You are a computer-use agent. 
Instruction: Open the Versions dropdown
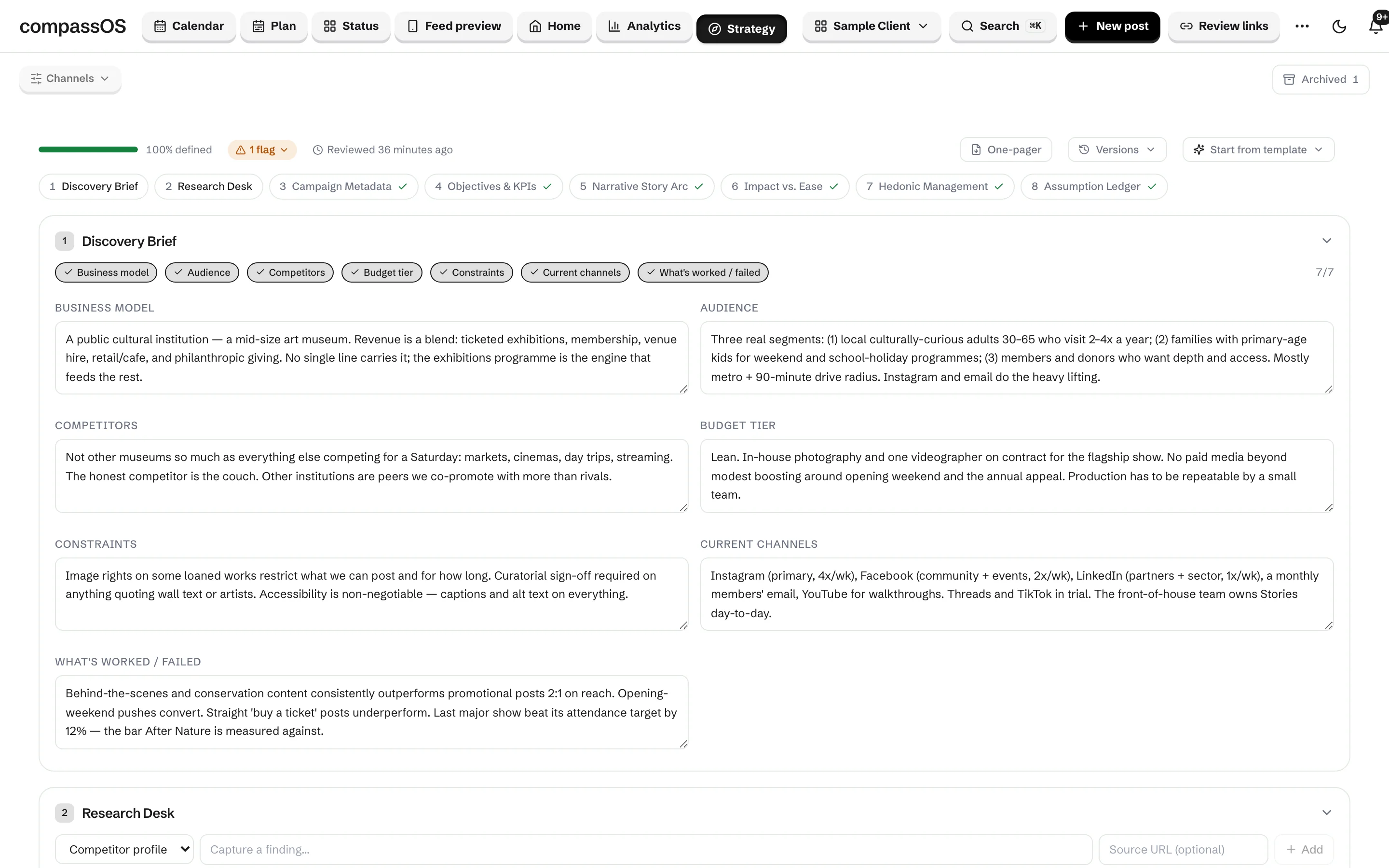[1117, 150]
